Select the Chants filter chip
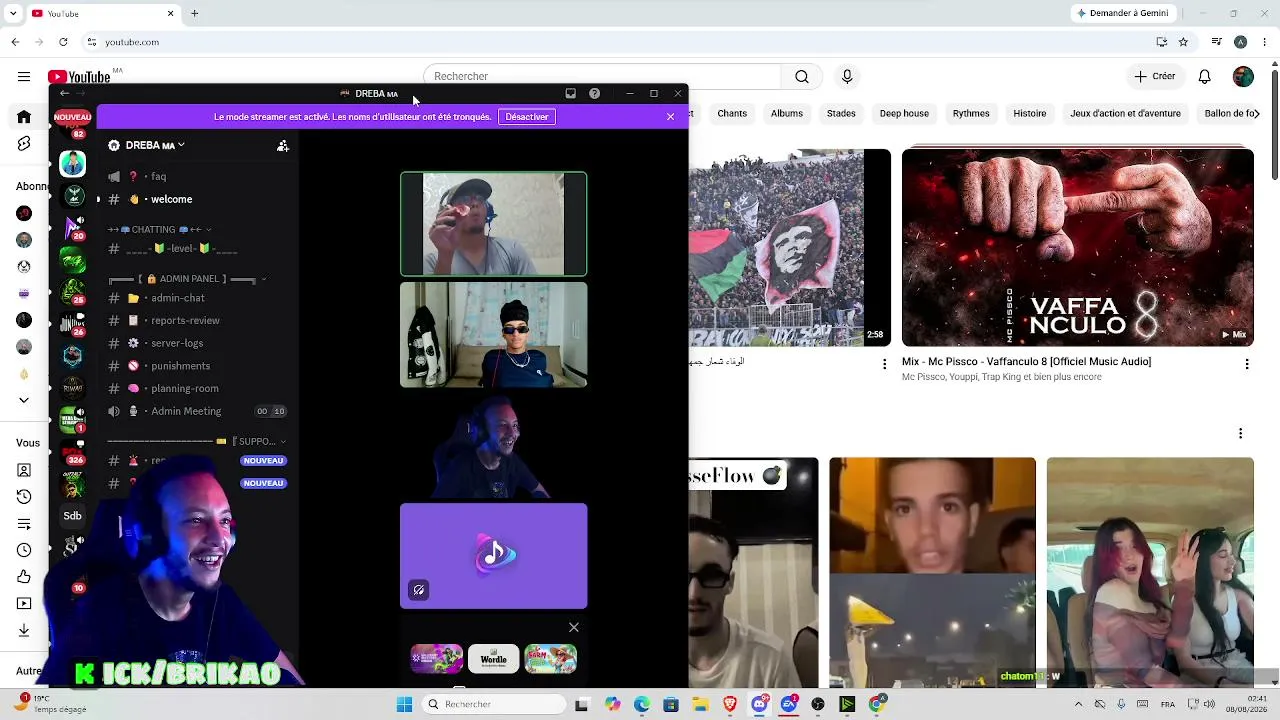This screenshot has width=1280, height=720. click(732, 114)
